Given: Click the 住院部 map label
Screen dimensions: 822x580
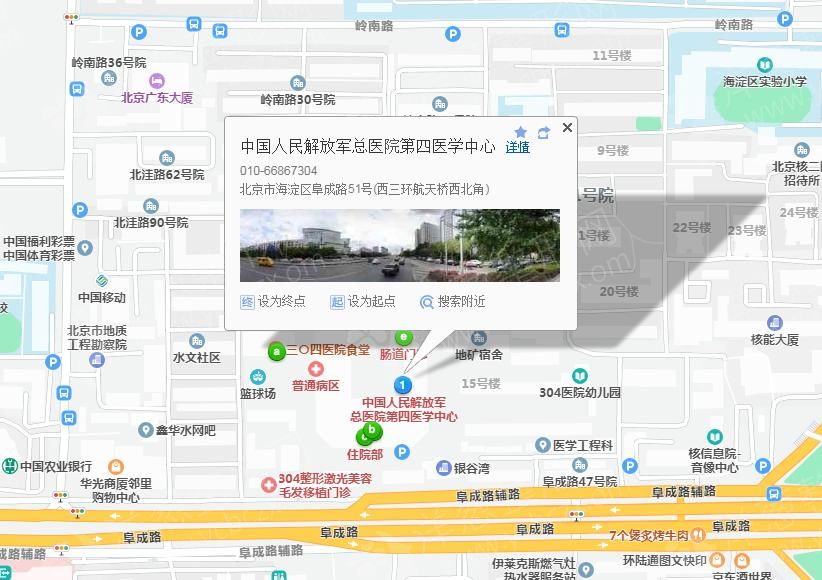Looking at the screenshot, I should click(x=364, y=455).
